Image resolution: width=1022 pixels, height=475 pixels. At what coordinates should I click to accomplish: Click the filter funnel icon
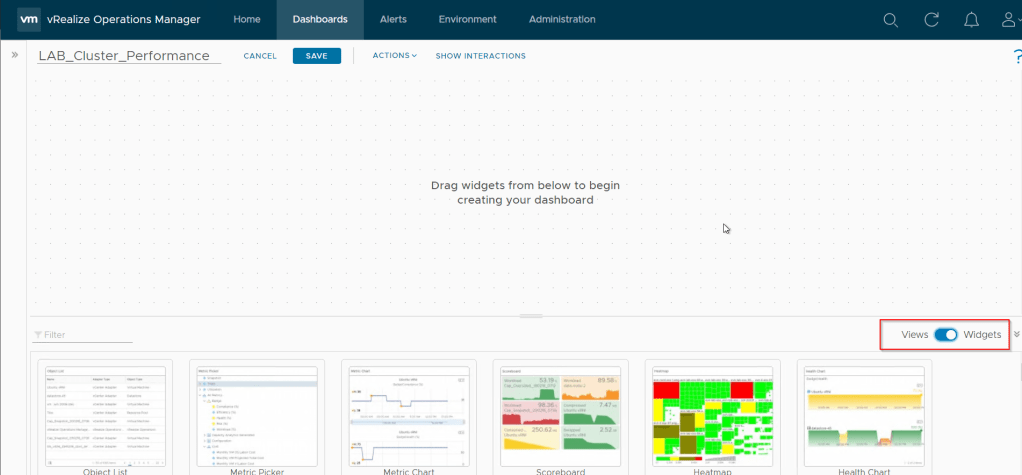point(38,335)
